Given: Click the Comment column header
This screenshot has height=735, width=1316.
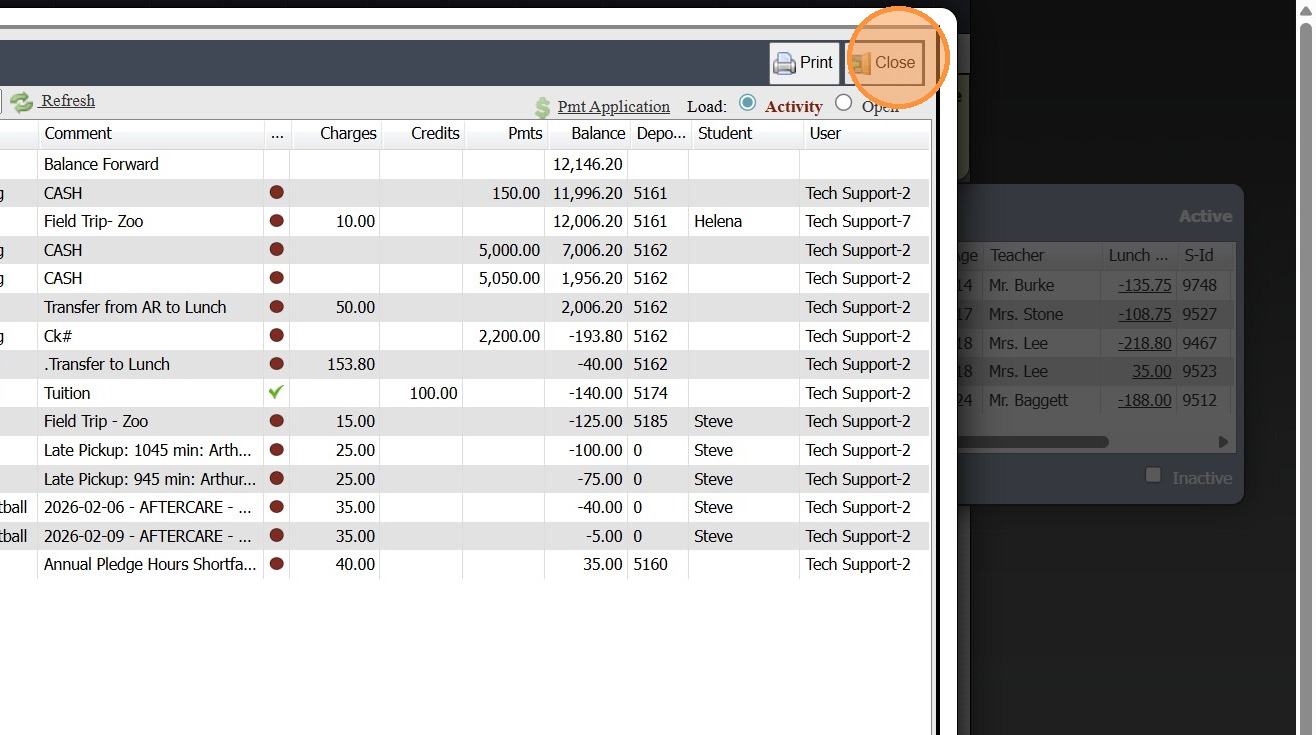Looking at the screenshot, I should click(78, 134).
